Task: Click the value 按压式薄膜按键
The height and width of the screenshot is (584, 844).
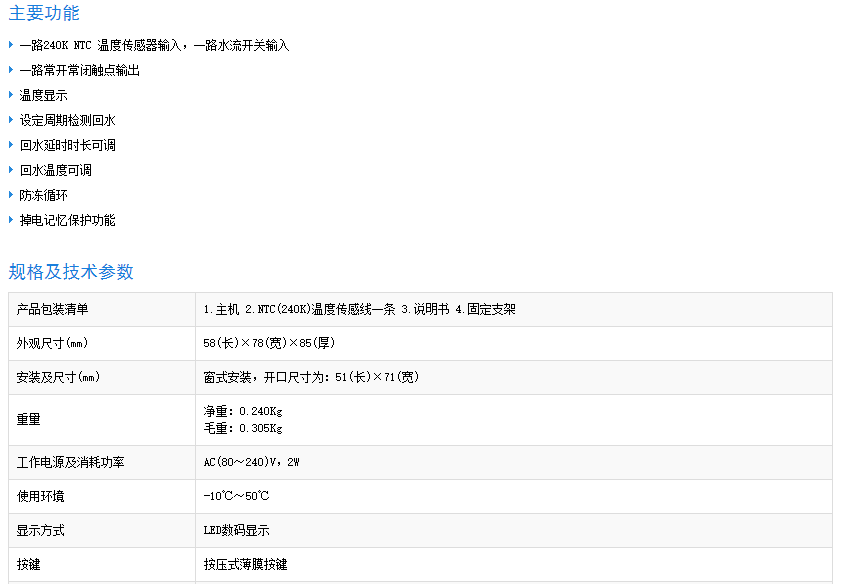Action: (245, 565)
